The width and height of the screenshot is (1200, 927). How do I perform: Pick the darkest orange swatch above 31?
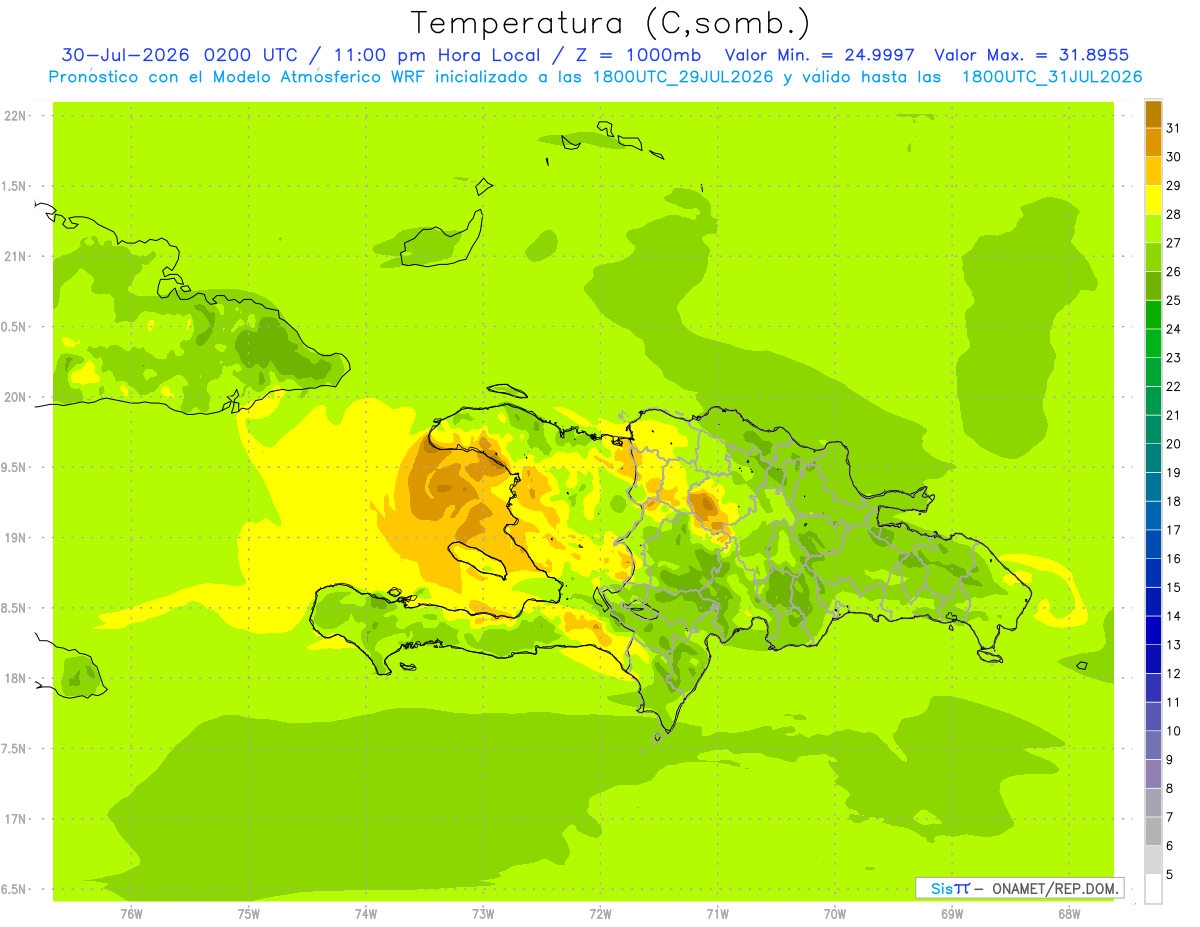click(x=1153, y=114)
